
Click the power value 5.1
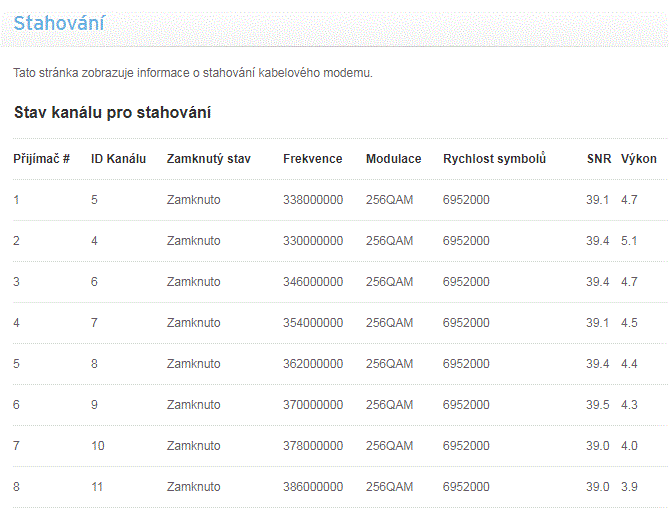[x=629, y=241]
